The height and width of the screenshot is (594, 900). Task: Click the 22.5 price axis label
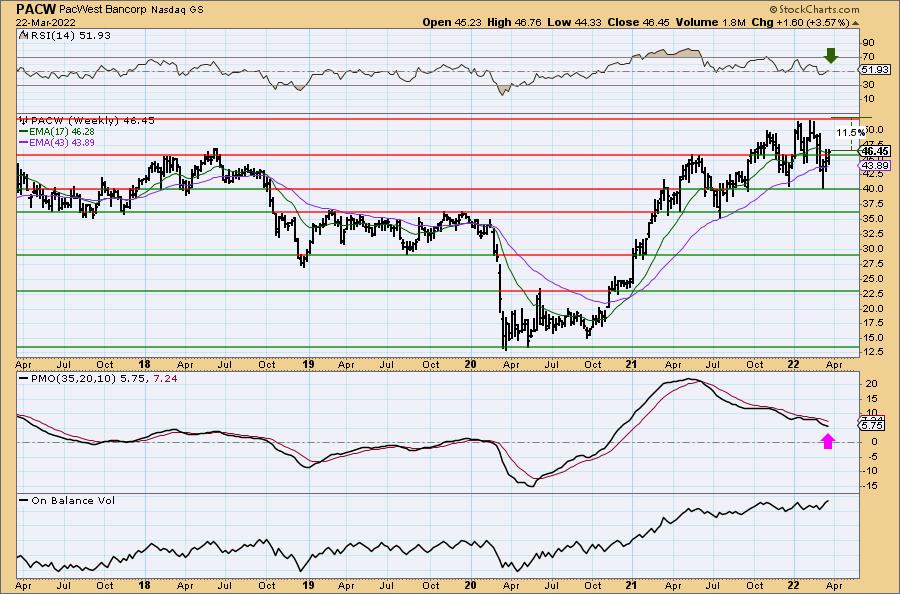pos(873,293)
